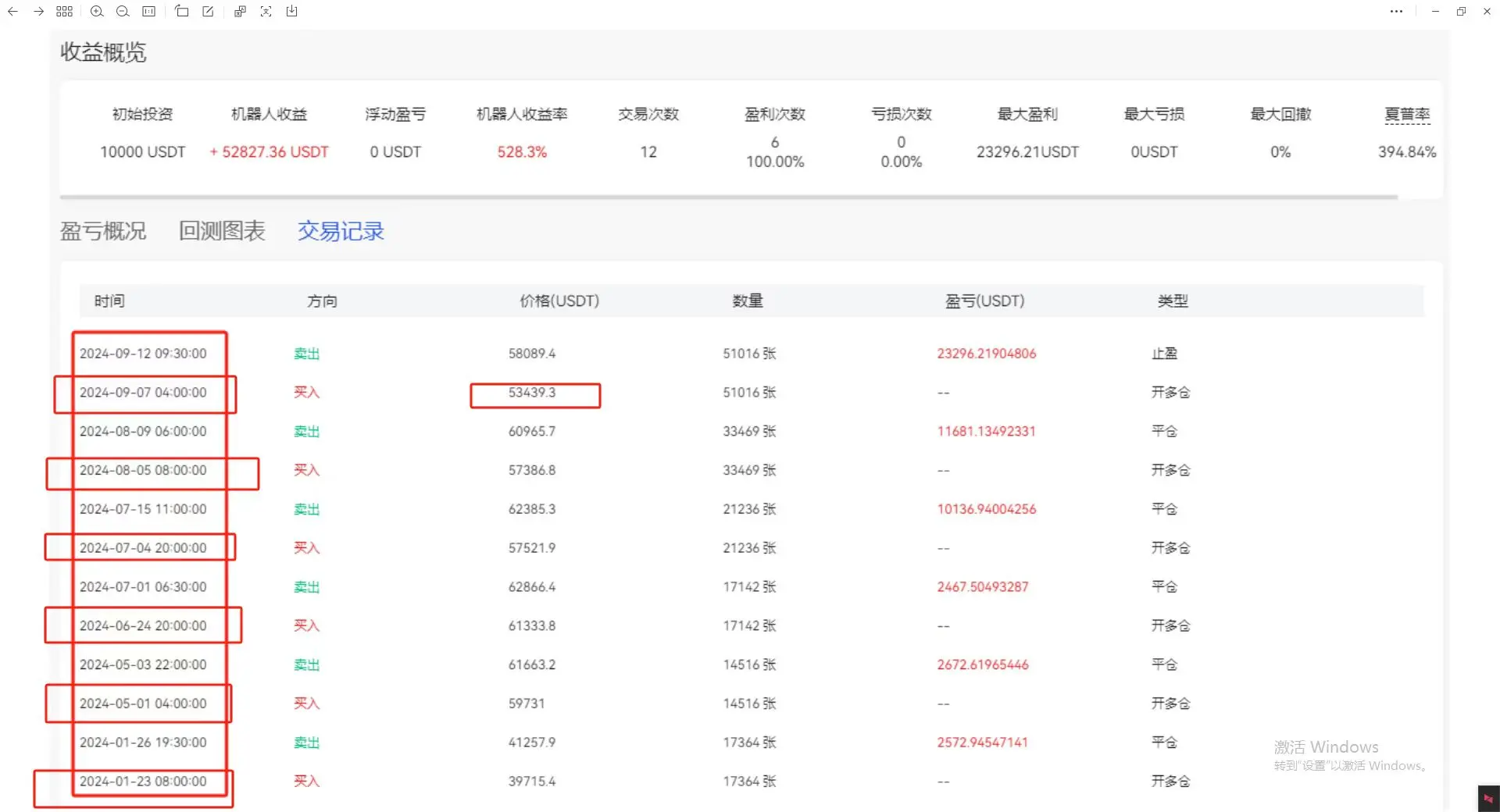Viewport: 1500px width, 812px height.
Task: Click the price 53439.3 cell
Action: click(532, 393)
